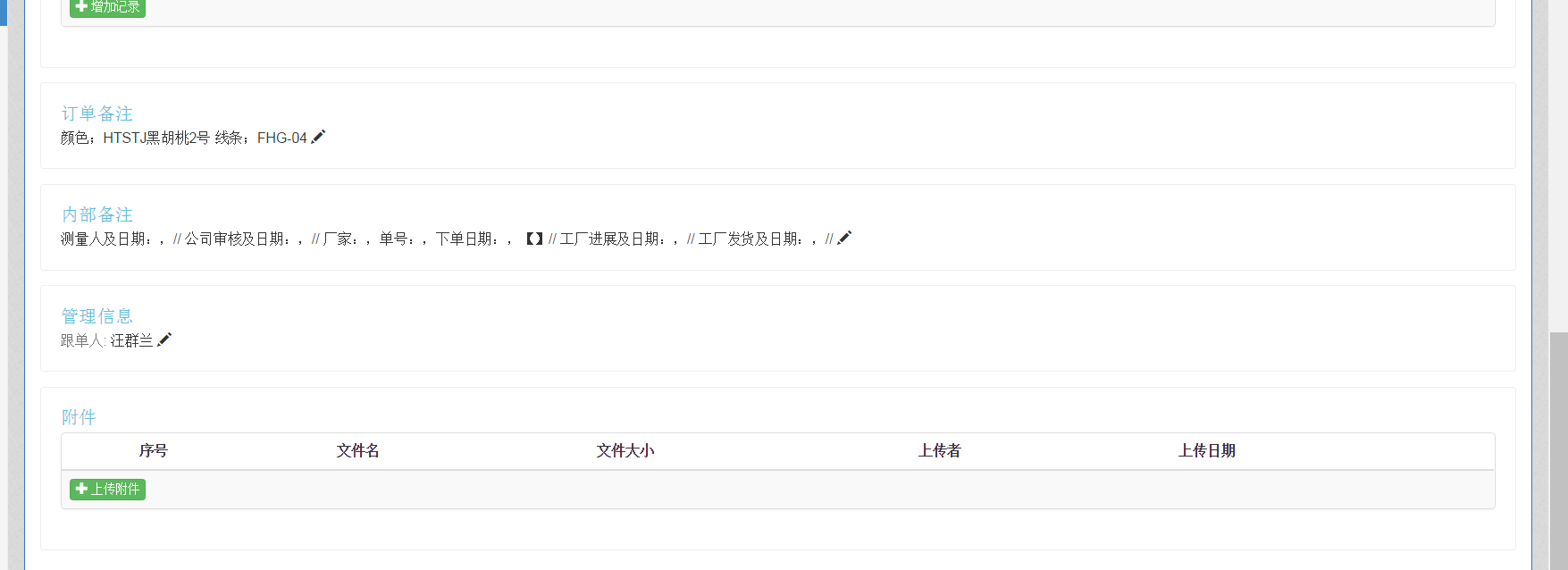Click the vertical scrollbar thumb at right
Viewport: 1568px width, 570px height.
[x=1558, y=451]
